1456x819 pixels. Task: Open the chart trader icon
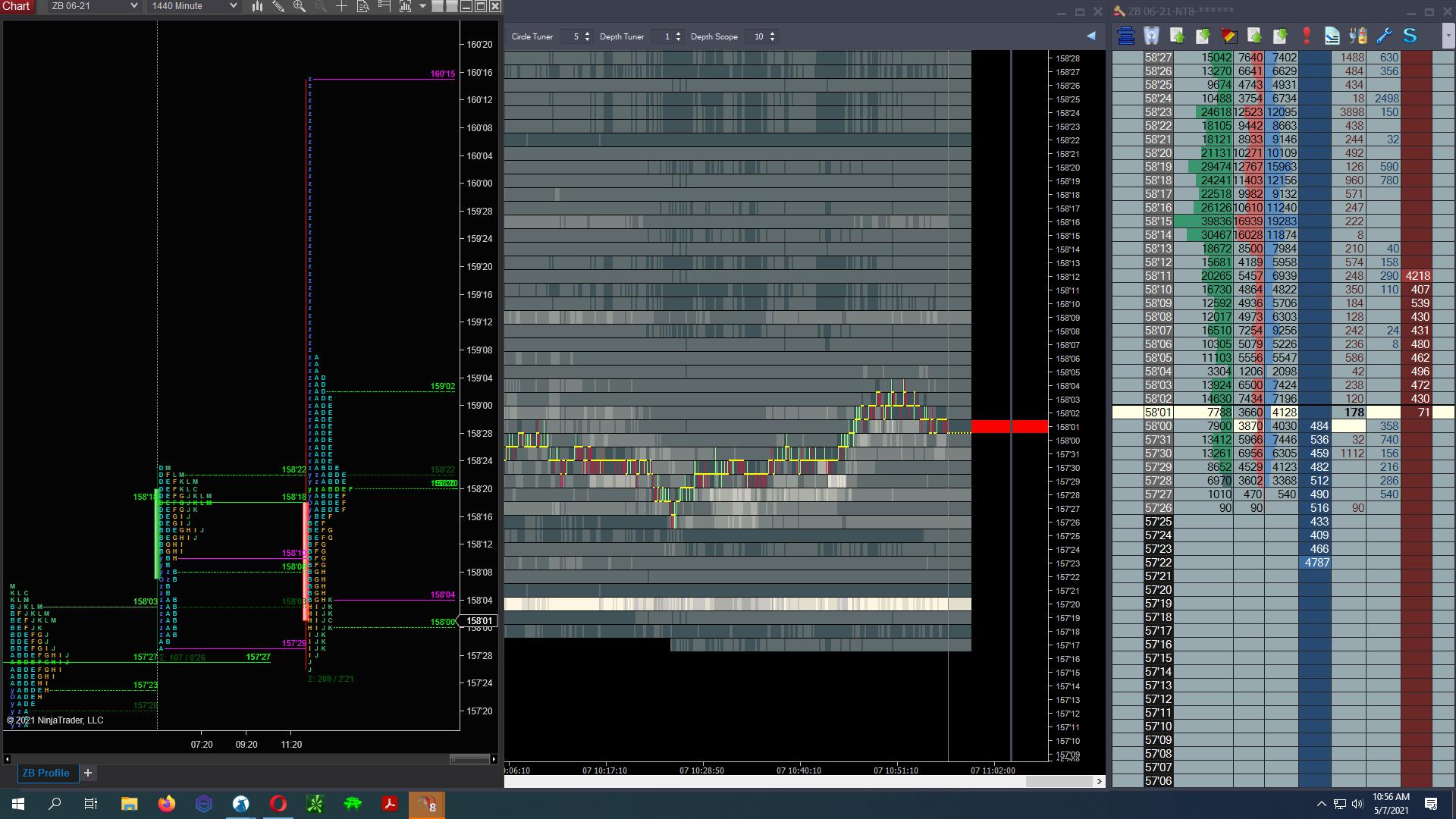click(x=384, y=6)
